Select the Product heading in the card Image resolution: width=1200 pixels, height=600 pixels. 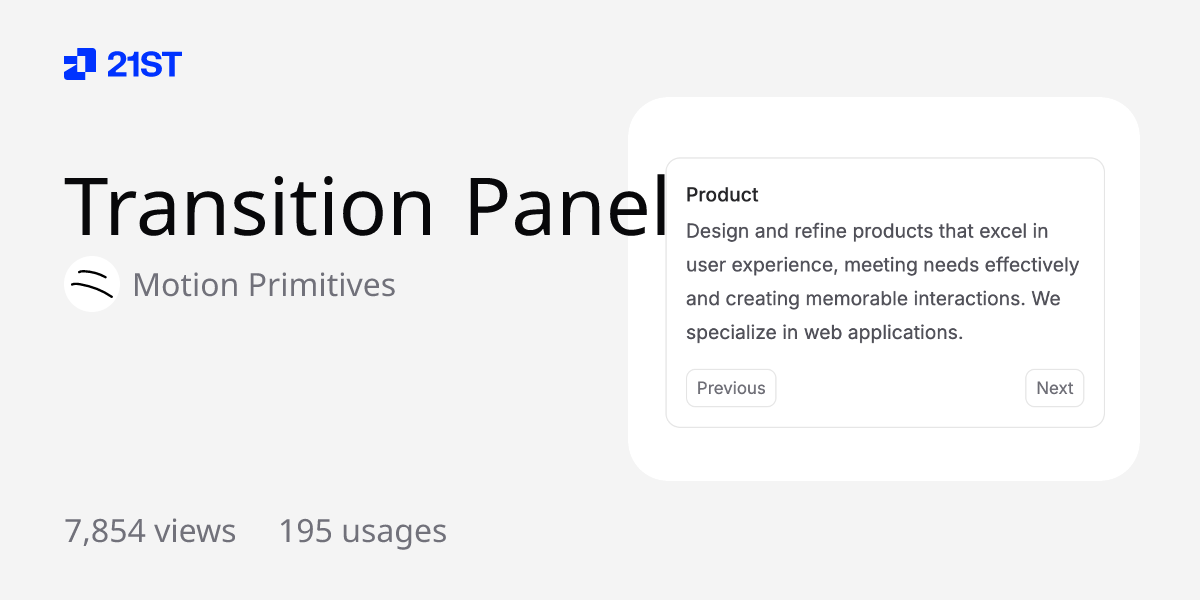click(x=722, y=194)
